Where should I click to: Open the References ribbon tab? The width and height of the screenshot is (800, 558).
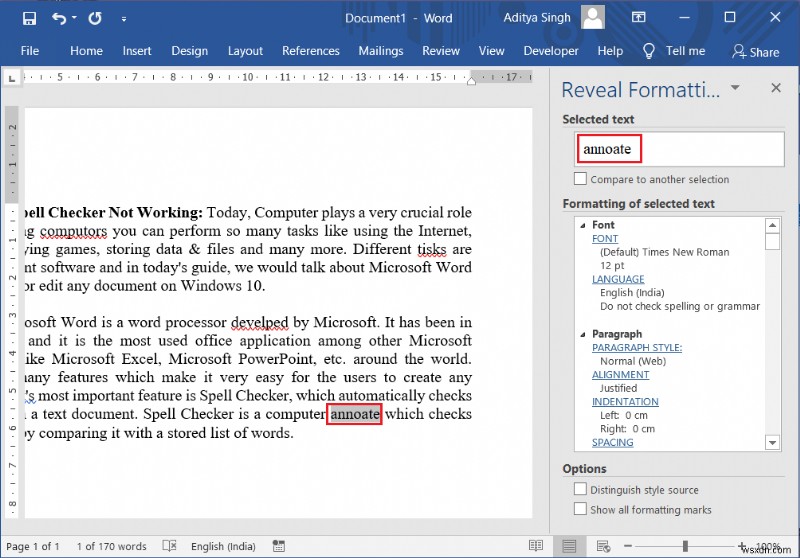pyautogui.click(x=310, y=51)
